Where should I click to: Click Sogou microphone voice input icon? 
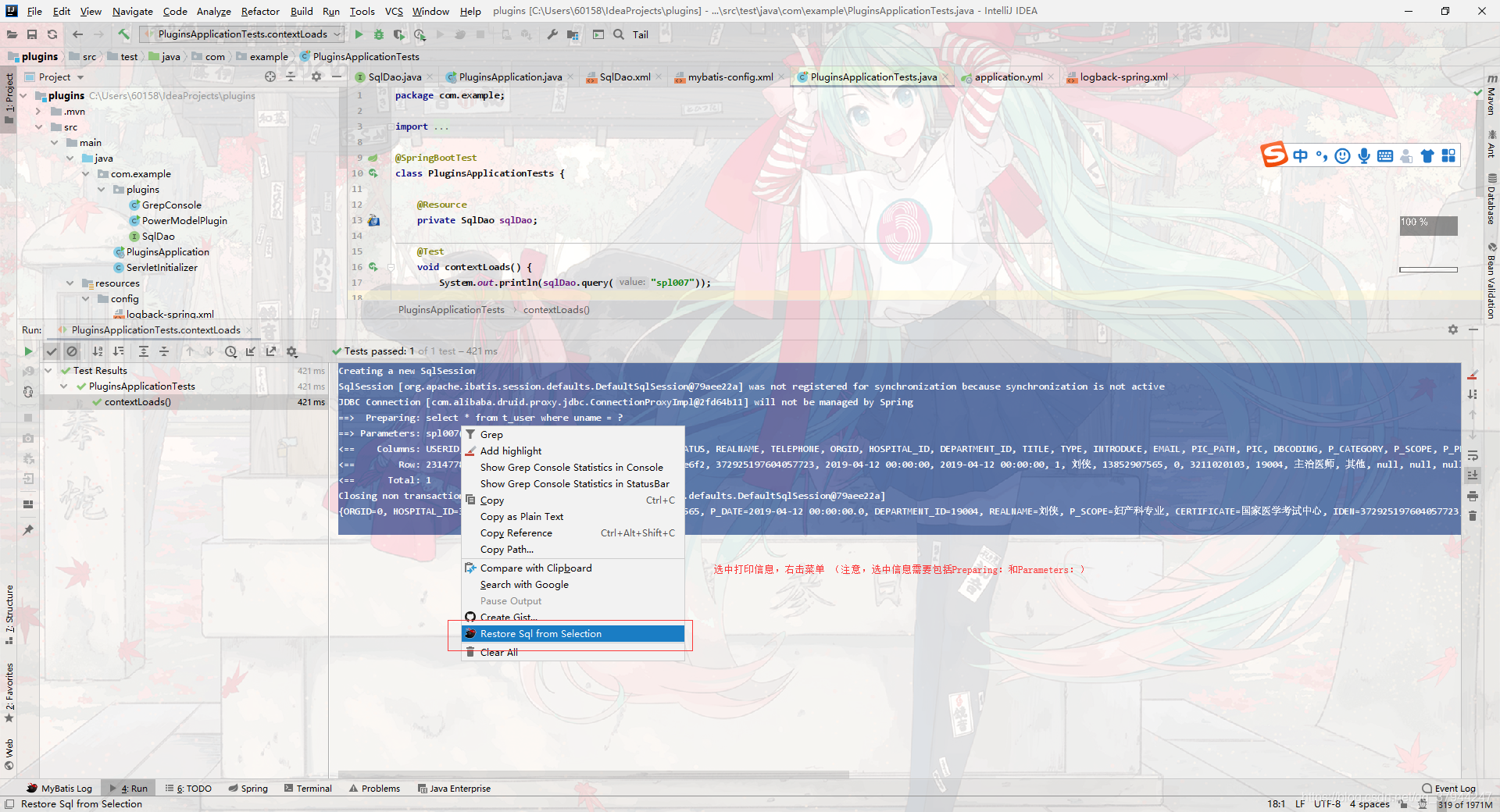[1364, 155]
